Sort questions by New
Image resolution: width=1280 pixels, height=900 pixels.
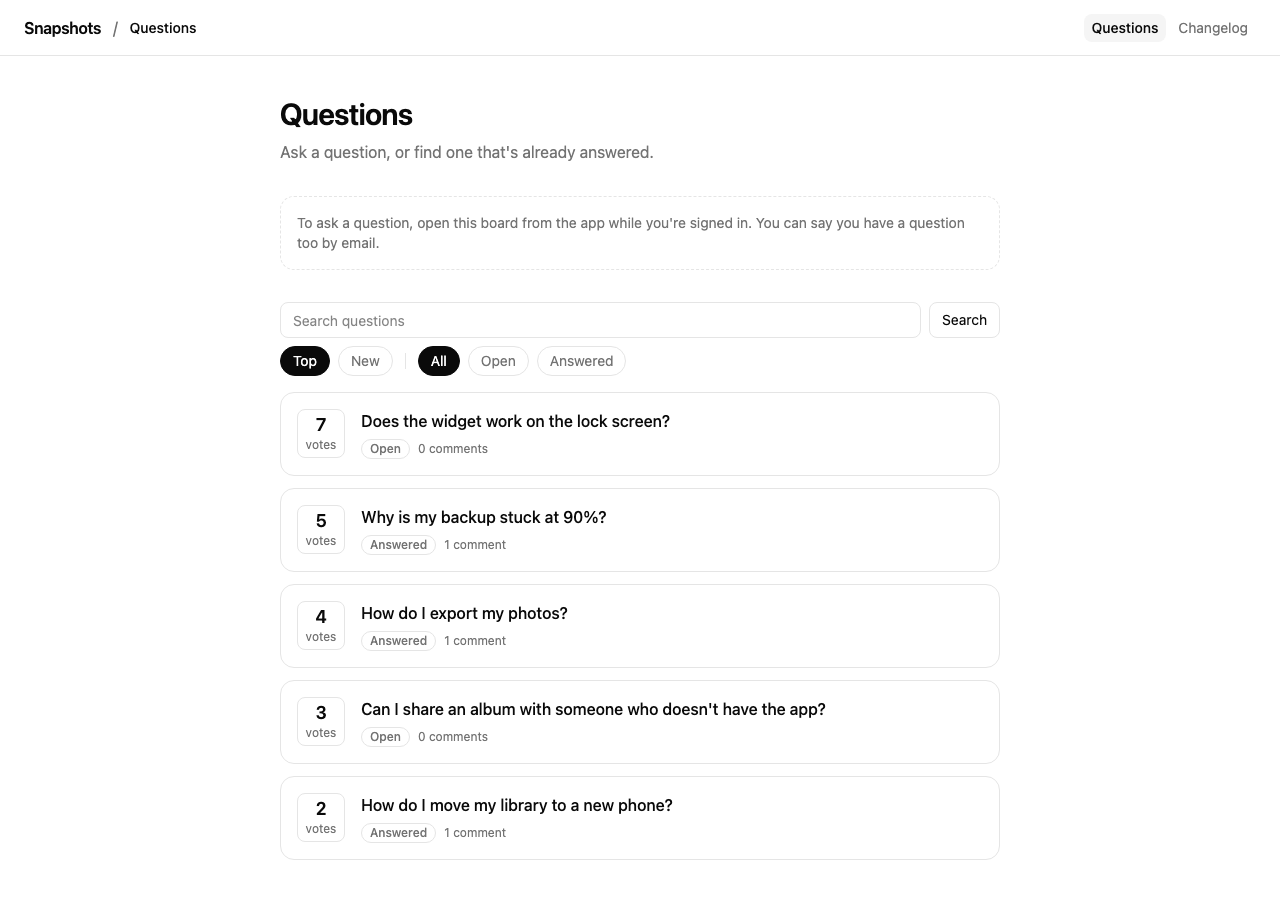coord(365,361)
